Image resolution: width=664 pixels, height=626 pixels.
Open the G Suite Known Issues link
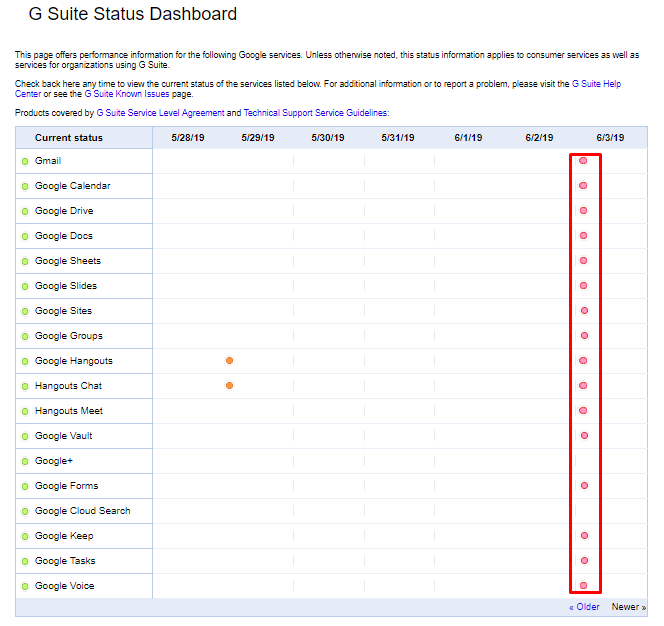(x=127, y=94)
